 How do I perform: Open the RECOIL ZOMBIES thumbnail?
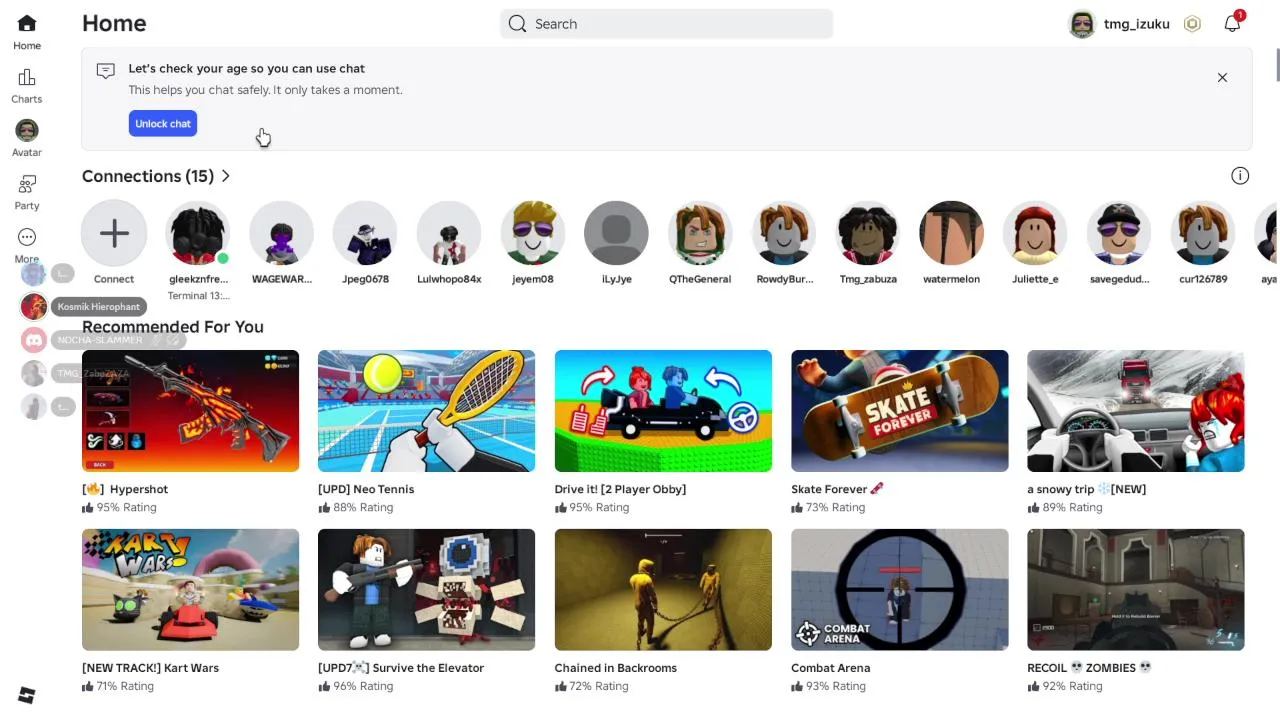pyautogui.click(x=1135, y=590)
